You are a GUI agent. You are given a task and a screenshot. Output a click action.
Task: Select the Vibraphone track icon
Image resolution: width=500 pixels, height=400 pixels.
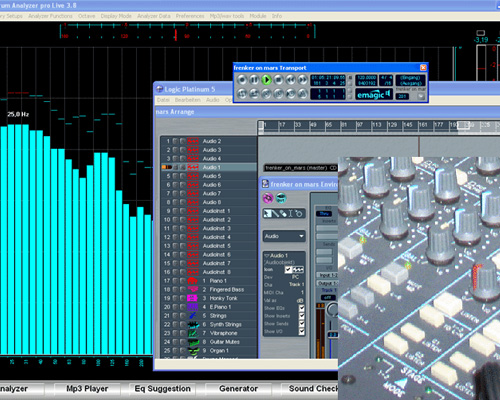[x=193, y=333]
